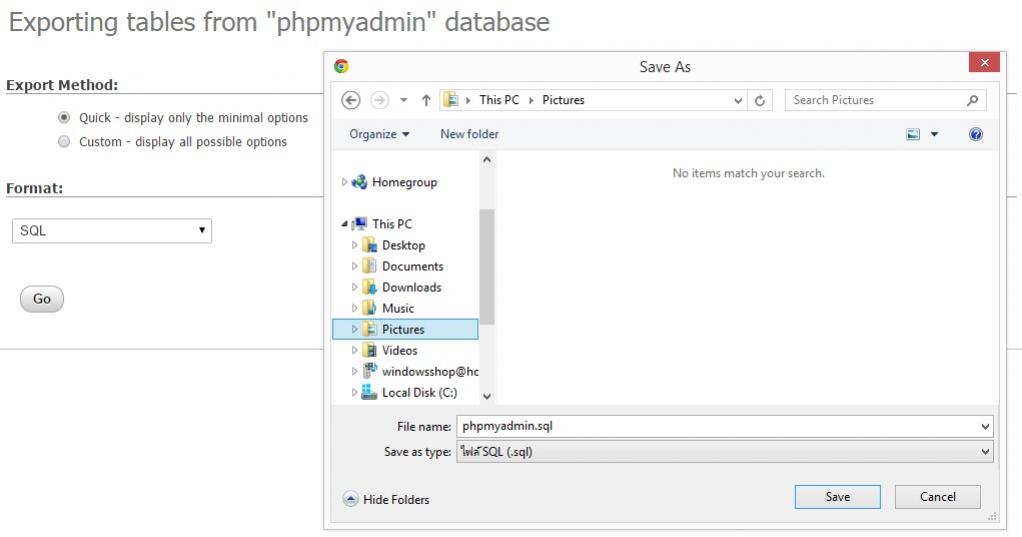Screen dimensions: 1022x537
Task: Click 'No items match your search.' text
Action: click(x=748, y=173)
